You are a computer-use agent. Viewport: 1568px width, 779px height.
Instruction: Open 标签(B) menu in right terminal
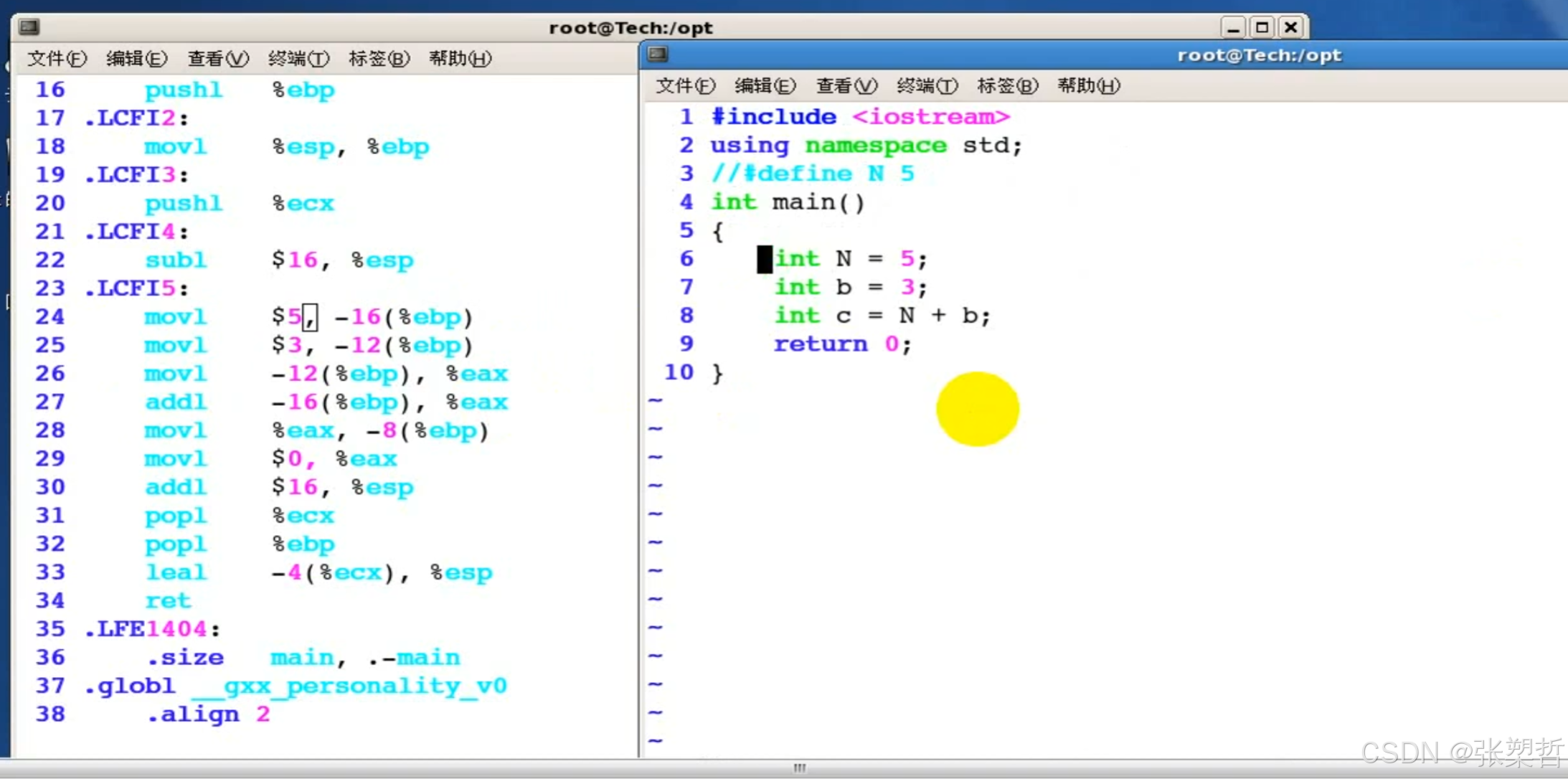(1007, 86)
